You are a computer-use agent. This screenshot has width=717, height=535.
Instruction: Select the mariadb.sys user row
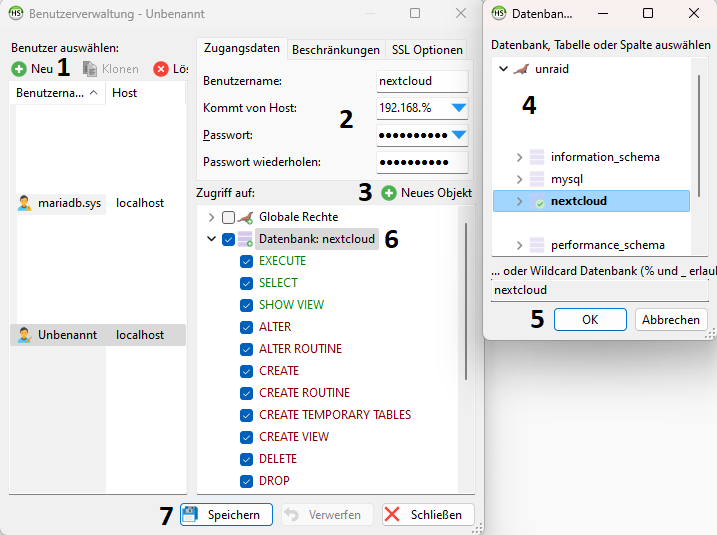click(x=98, y=203)
